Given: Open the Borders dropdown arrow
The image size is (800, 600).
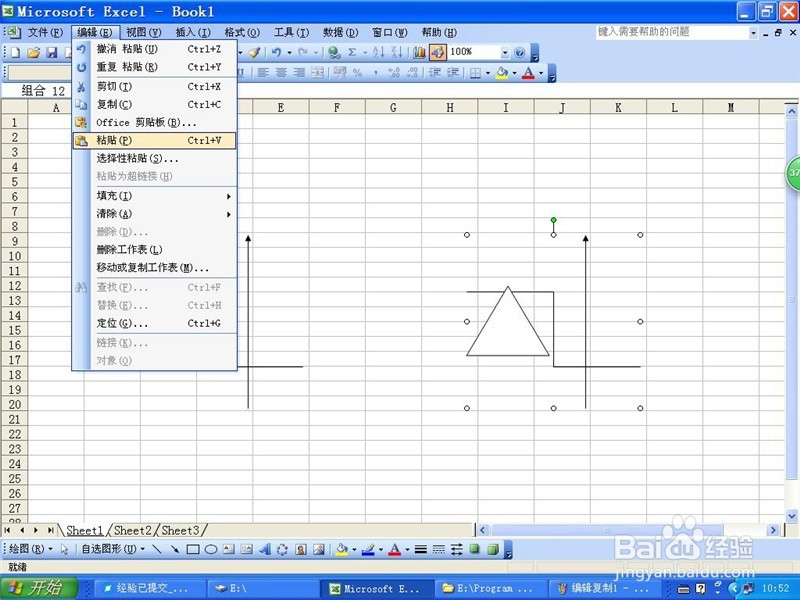Looking at the screenshot, I should (488, 73).
